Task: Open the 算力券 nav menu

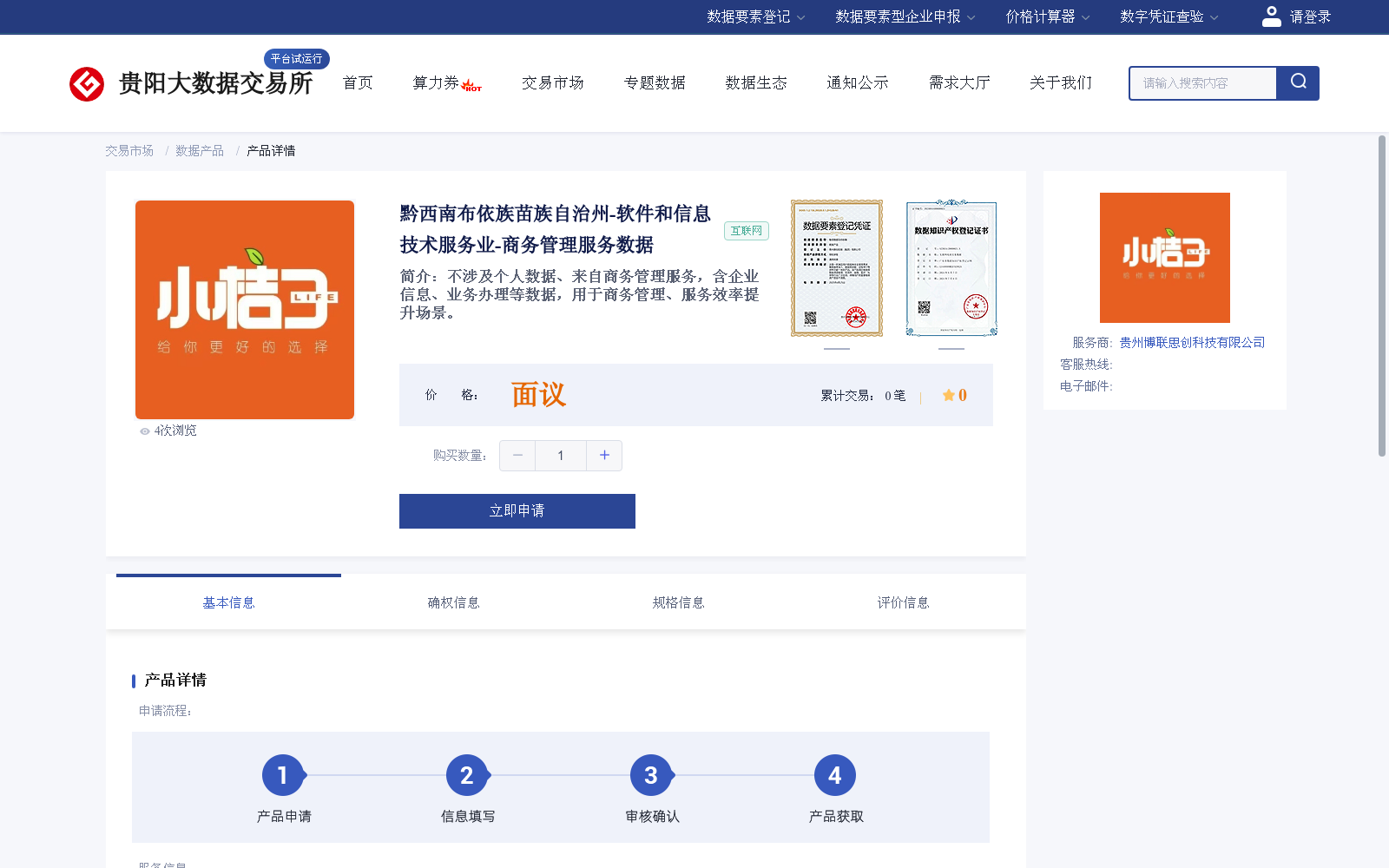Action: point(436,83)
